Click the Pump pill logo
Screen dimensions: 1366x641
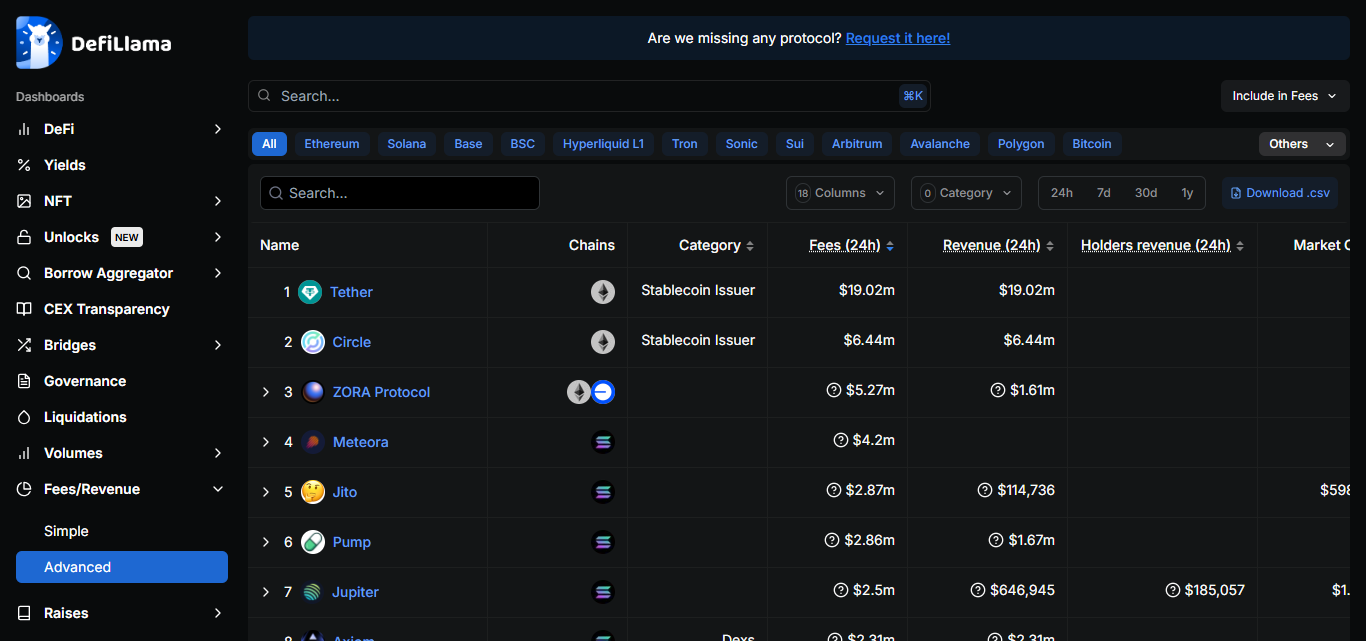[x=313, y=542]
